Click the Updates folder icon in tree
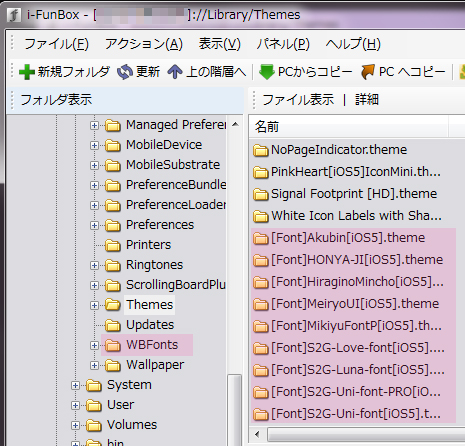This screenshot has height=446, width=465. point(113,325)
